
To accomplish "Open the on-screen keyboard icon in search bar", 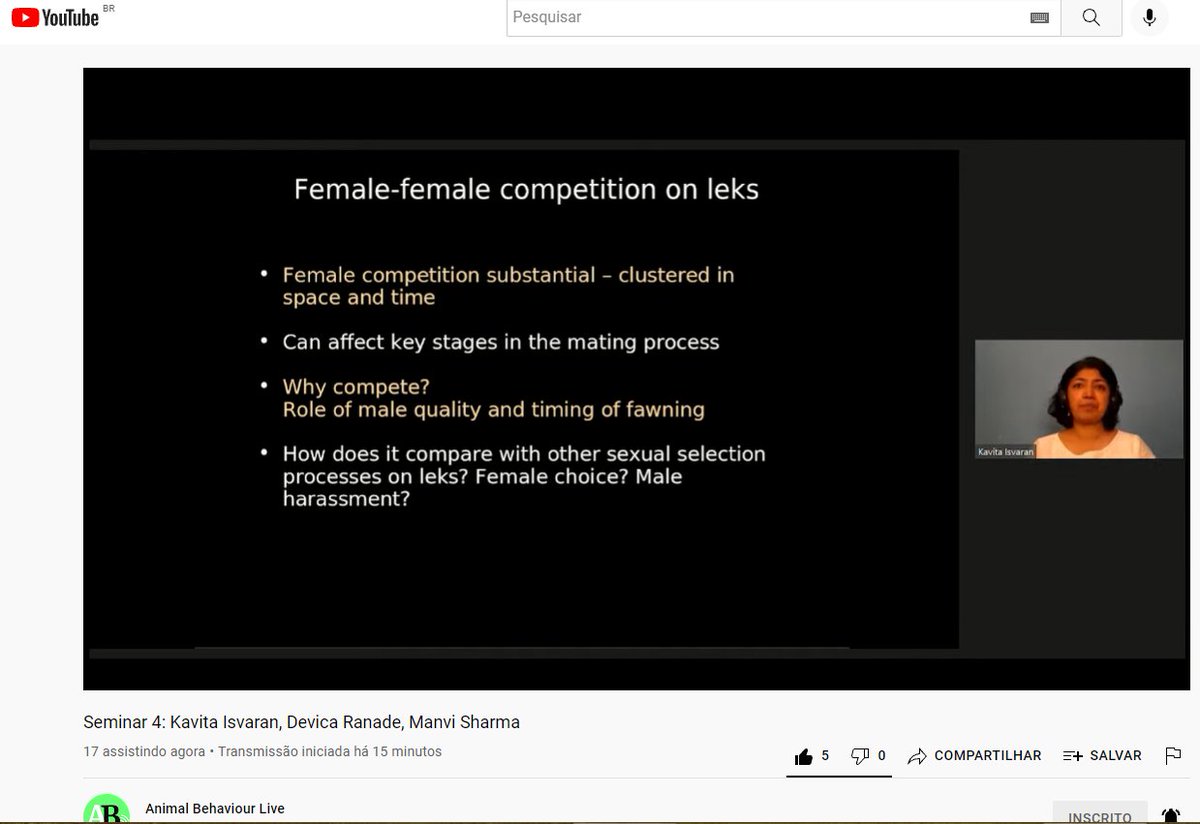I will [x=1039, y=18].
